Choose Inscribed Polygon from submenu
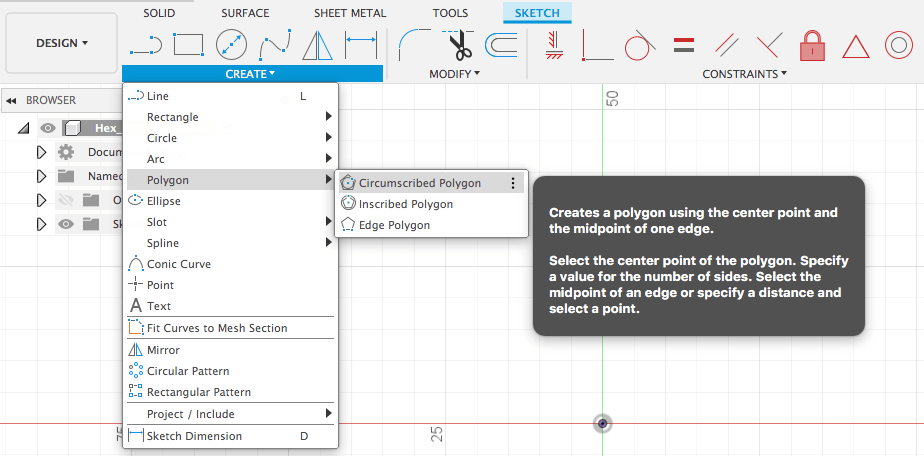The image size is (924, 456). [x=405, y=204]
